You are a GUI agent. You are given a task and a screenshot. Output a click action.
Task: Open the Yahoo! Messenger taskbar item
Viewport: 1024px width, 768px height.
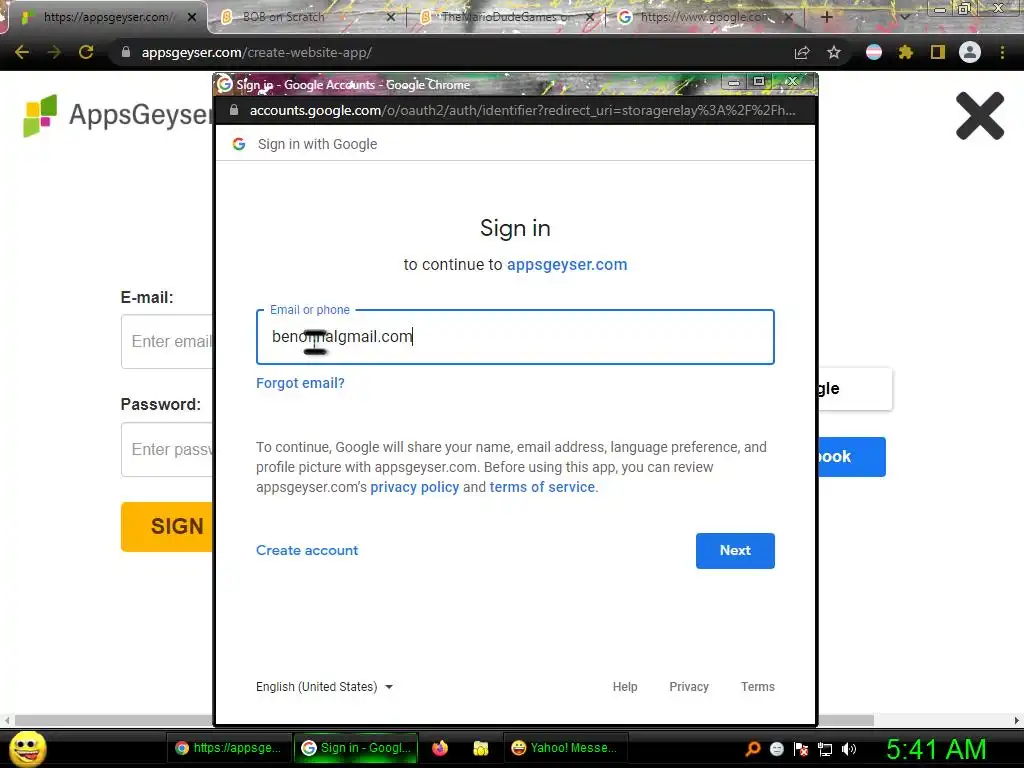566,748
